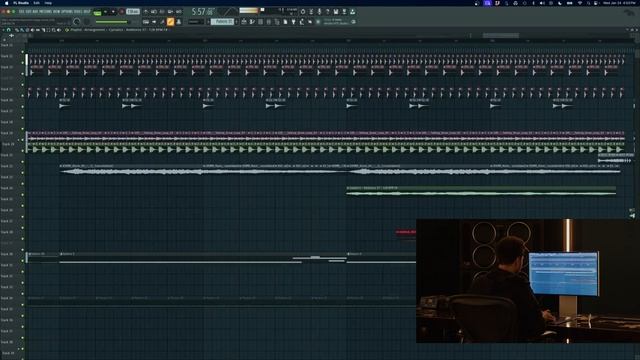The width and height of the screenshot is (640, 360).
Task: Open the Browser from shortcut icons
Action: 277,22
